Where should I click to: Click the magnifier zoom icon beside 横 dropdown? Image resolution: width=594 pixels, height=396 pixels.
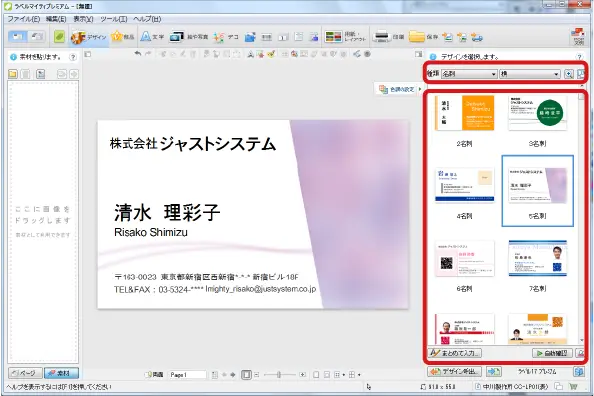point(569,74)
